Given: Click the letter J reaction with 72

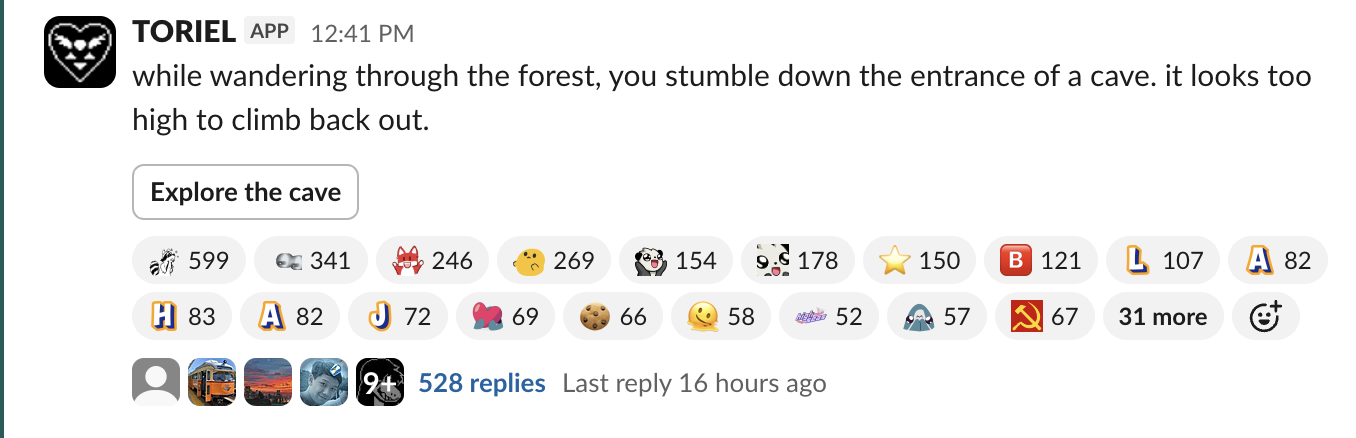Looking at the screenshot, I should (x=398, y=317).
